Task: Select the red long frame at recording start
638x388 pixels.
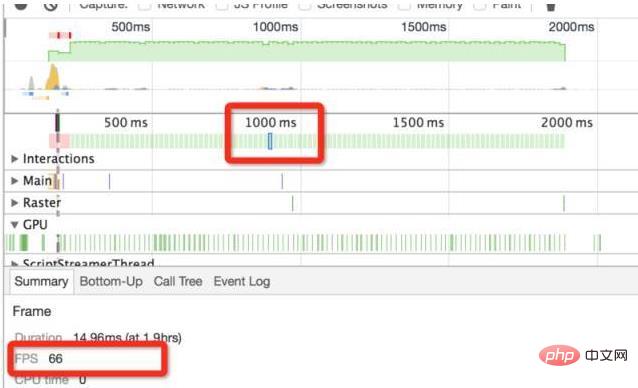Action: coord(59,141)
